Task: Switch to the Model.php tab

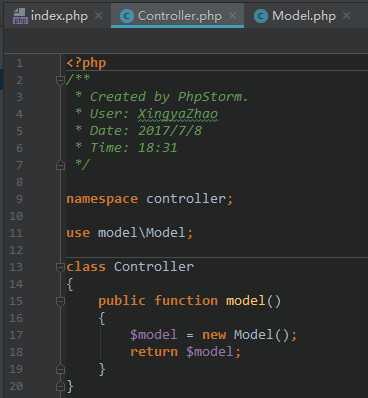Action: click(x=302, y=16)
